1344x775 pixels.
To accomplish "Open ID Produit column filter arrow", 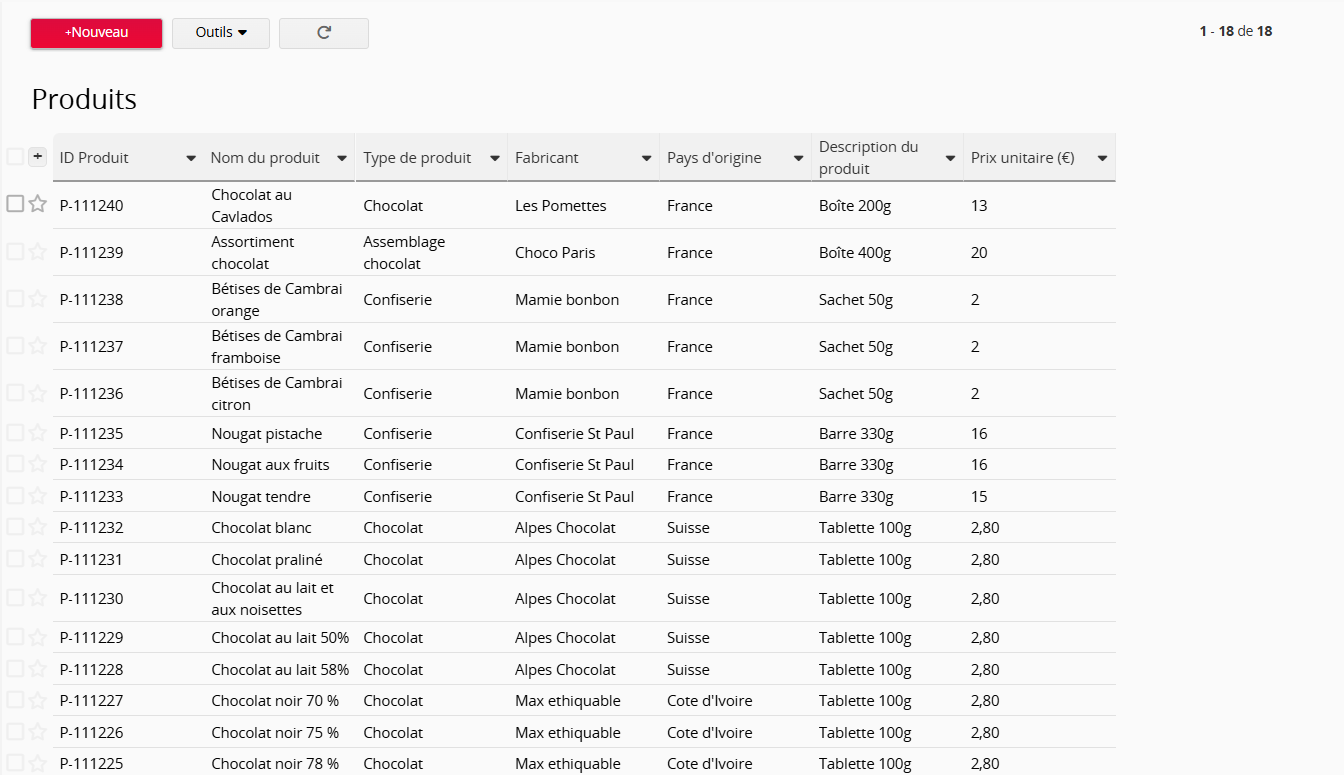I will pyautogui.click(x=191, y=158).
